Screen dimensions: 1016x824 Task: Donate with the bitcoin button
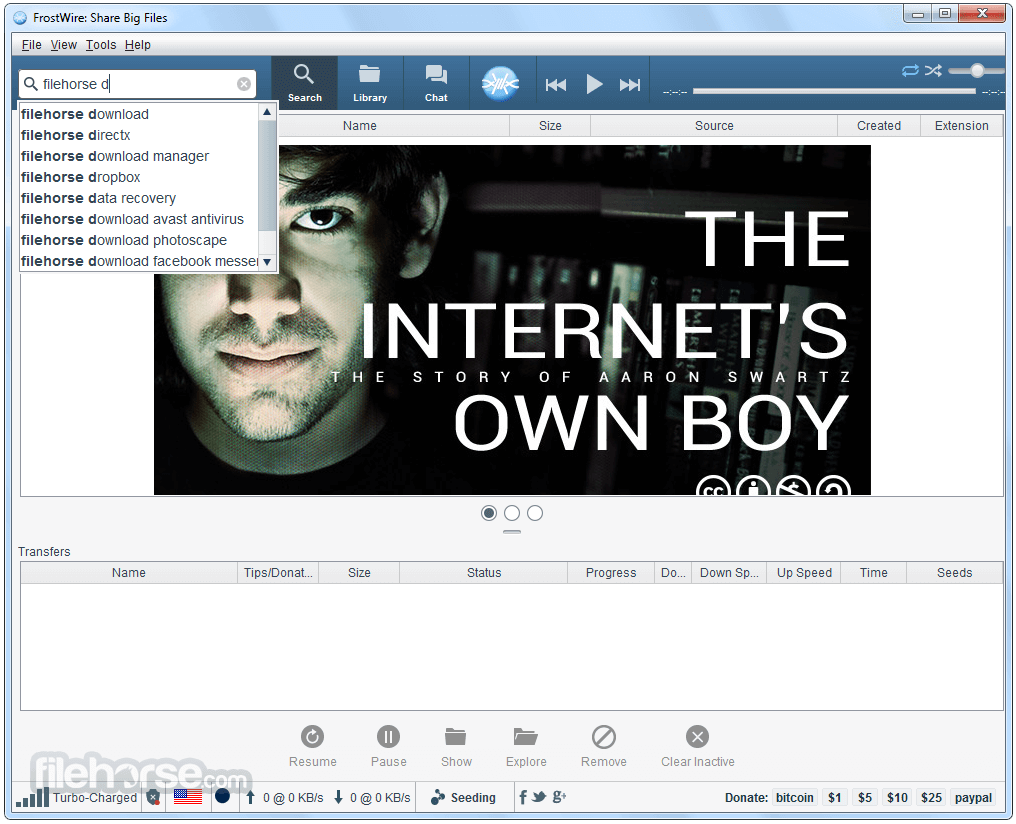(x=794, y=797)
